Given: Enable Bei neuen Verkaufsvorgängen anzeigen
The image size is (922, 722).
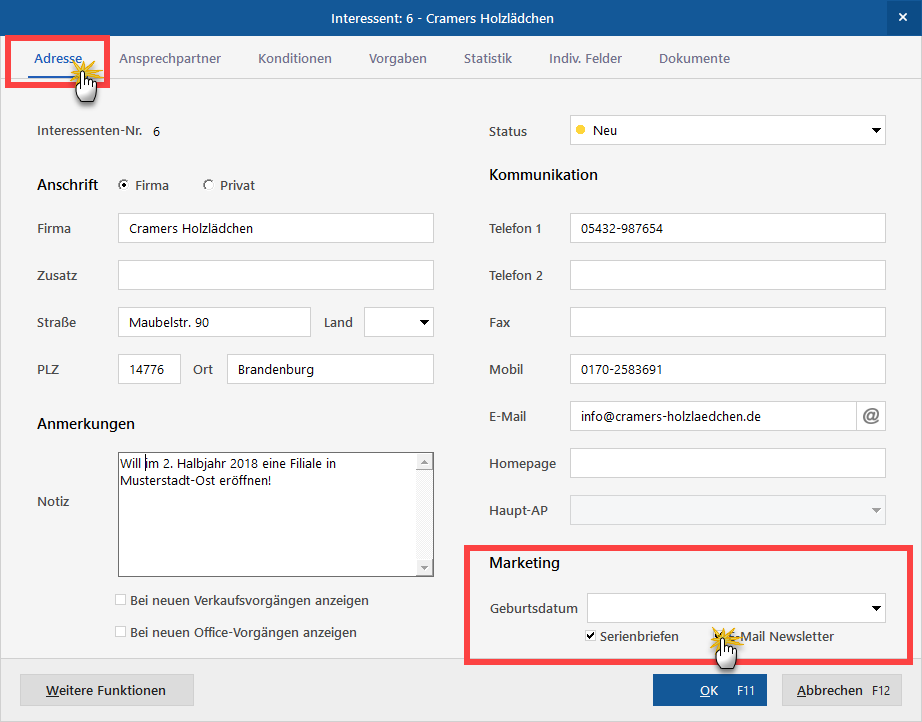Looking at the screenshot, I should coord(121,600).
